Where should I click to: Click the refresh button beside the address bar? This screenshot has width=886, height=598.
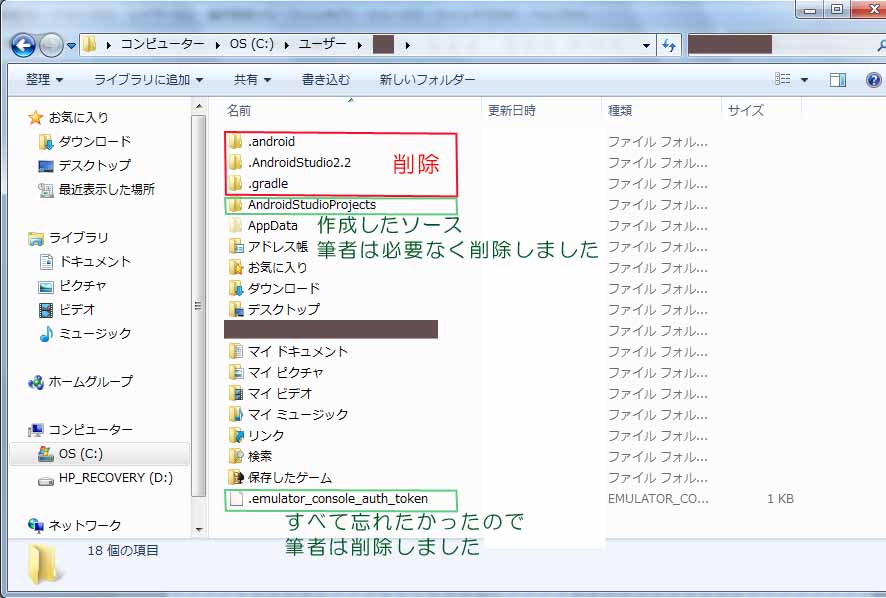pos(668,45)
